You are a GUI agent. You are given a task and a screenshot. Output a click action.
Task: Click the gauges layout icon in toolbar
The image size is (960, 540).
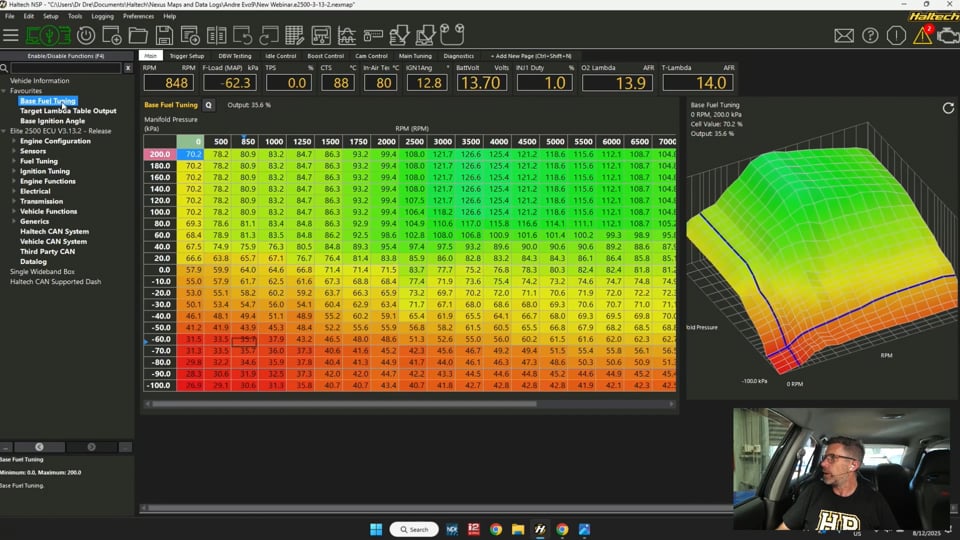click(x=452, y=35)
